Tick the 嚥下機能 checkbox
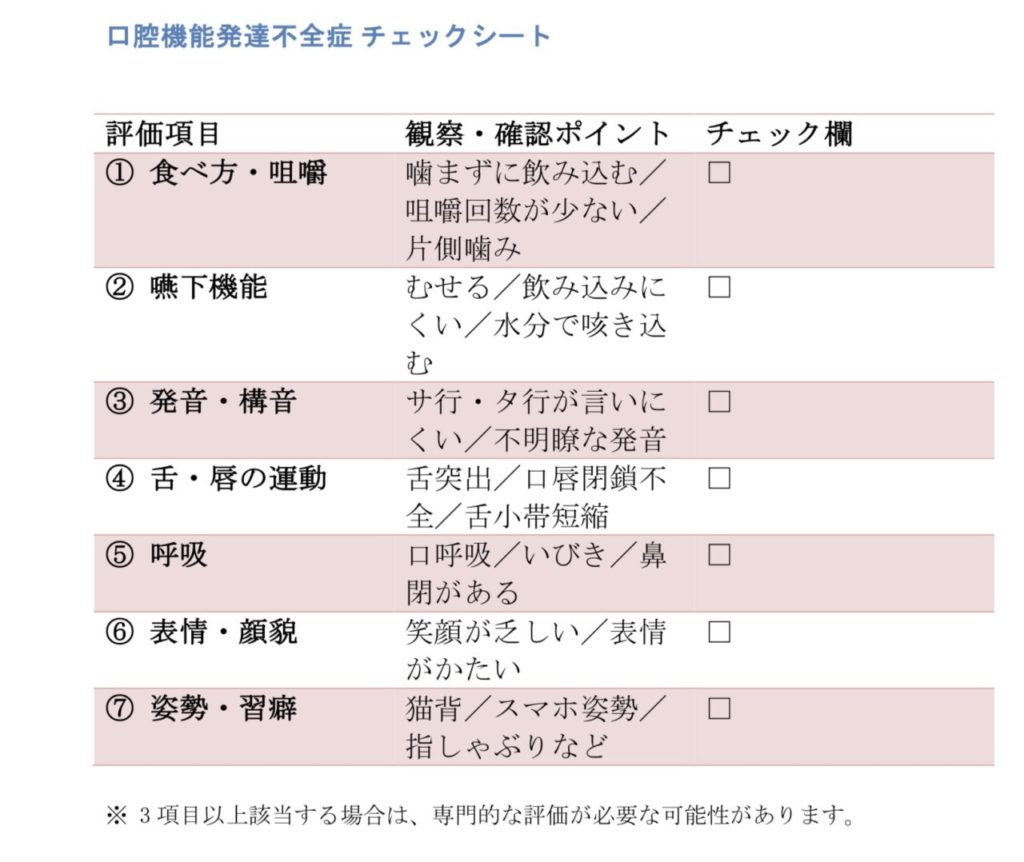This screenshot has height=862, width=1024. (719, 288)
